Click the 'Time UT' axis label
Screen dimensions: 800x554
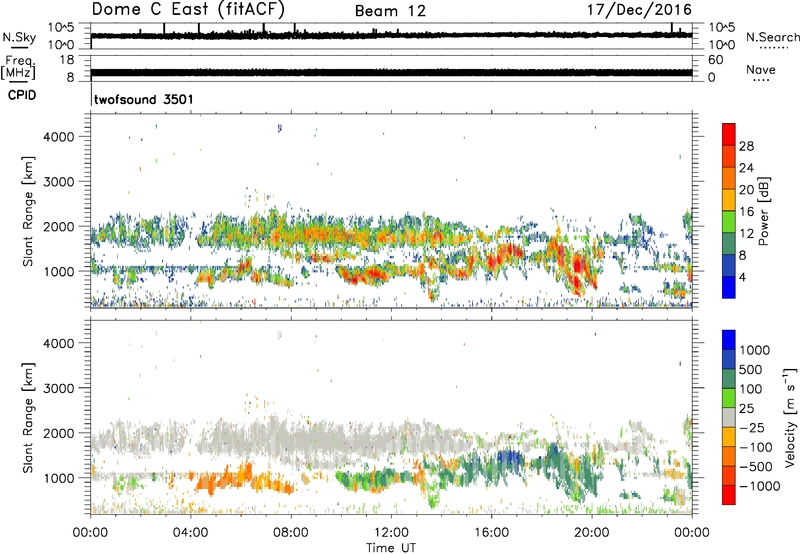(391, 548)
